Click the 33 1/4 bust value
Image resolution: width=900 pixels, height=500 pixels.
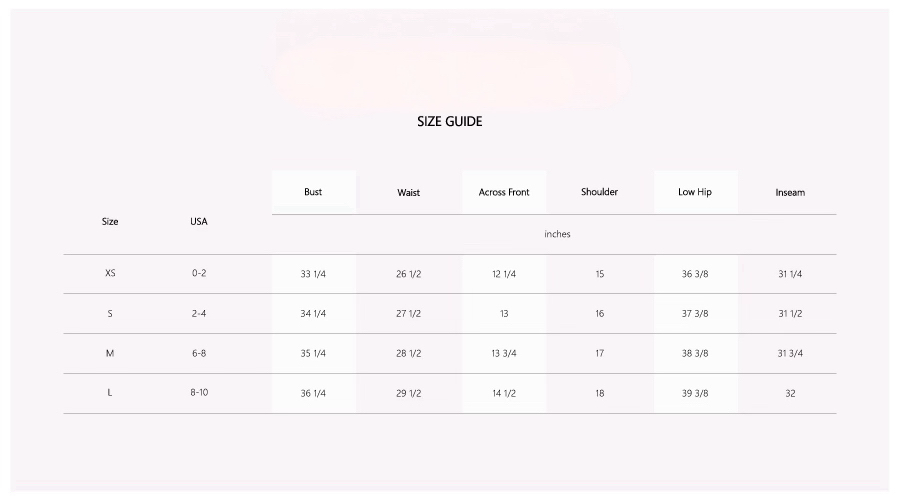[x=313, y=274]
